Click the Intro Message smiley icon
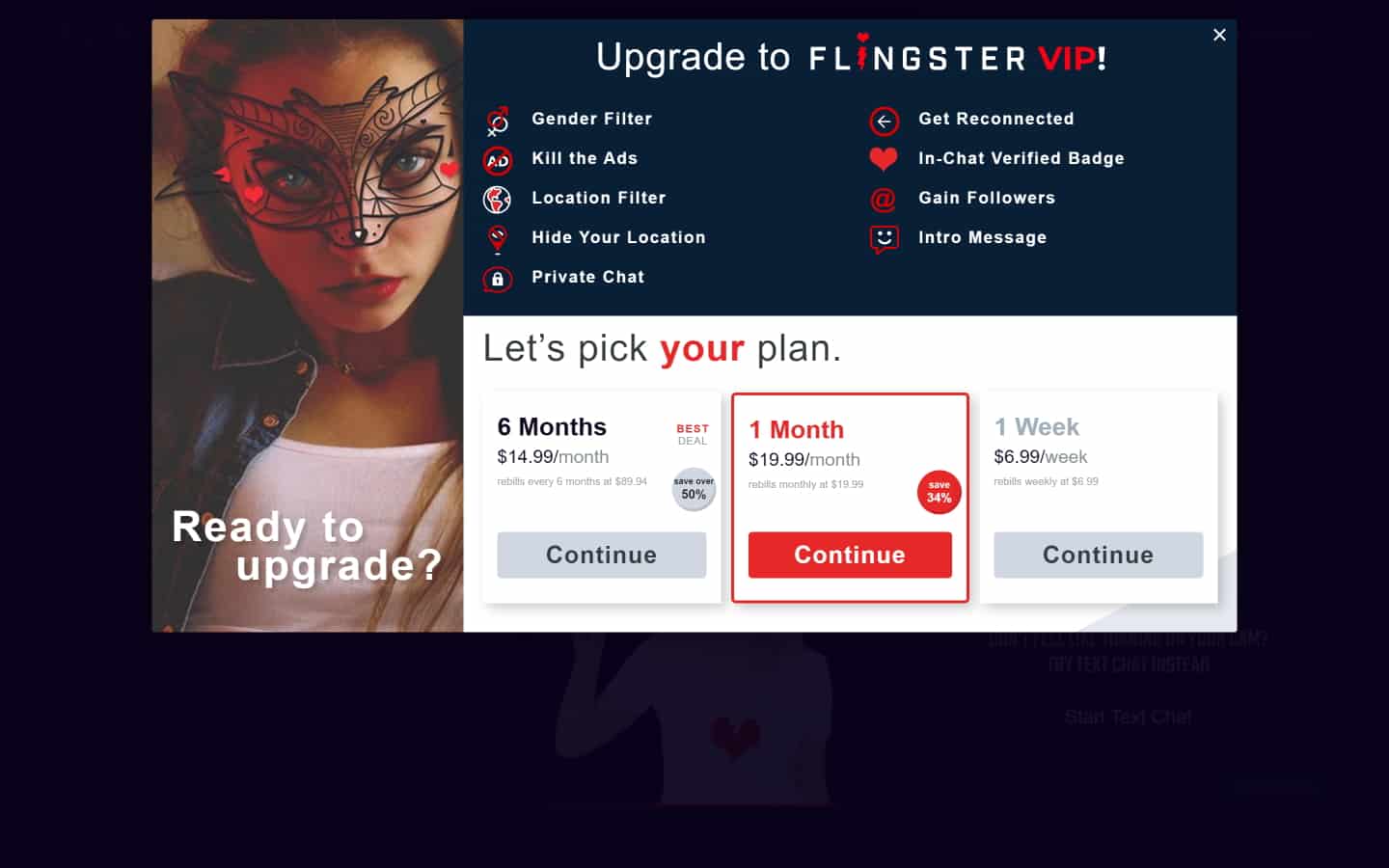The image size is (1389, 868). 884,239
